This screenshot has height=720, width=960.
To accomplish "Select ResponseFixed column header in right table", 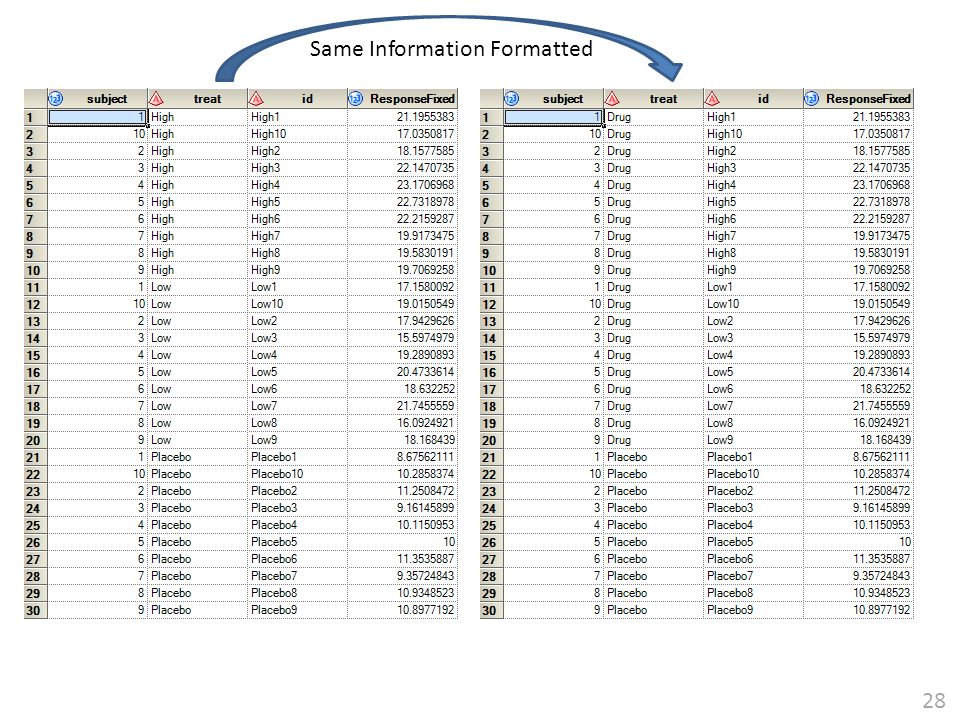I will [858, 99].
